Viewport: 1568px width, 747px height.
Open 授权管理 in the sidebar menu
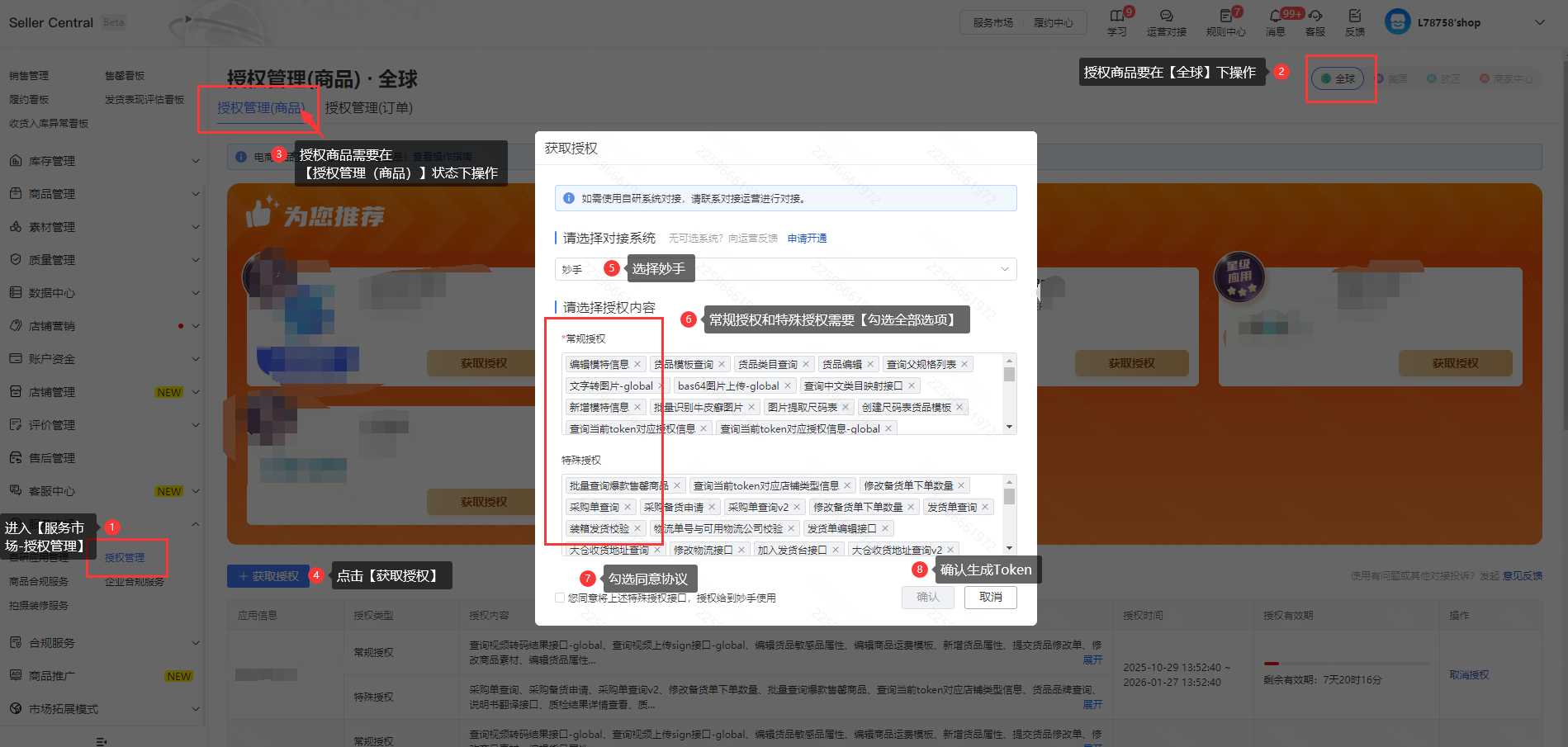tap(125, 558)
